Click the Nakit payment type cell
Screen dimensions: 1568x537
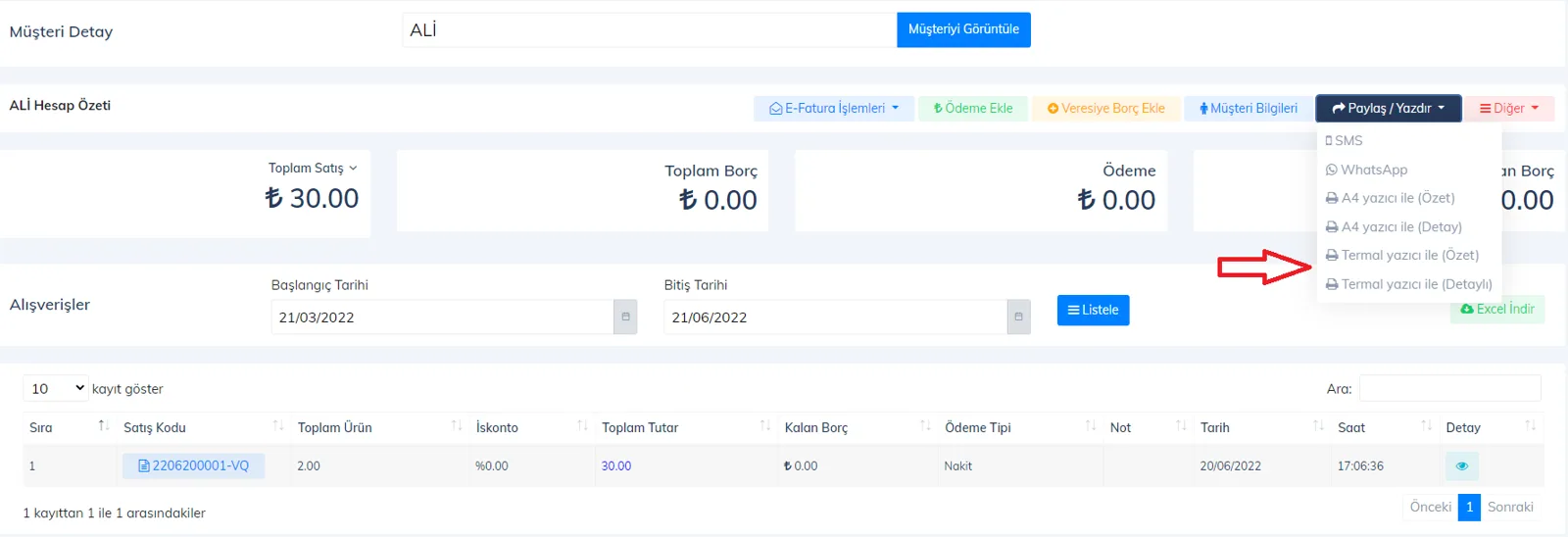[x=1020, y=466]
